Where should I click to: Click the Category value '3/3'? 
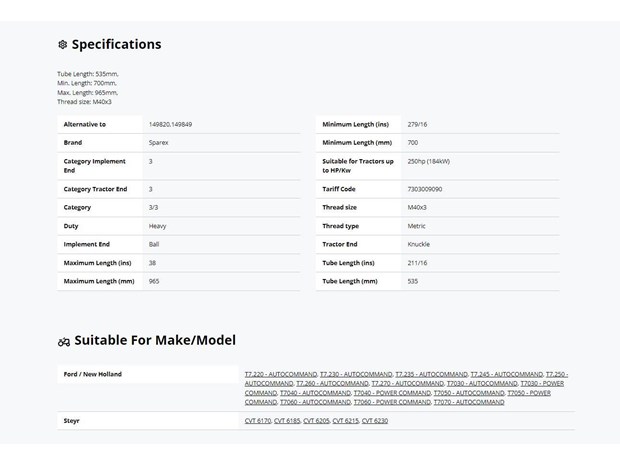coord(153,207)
